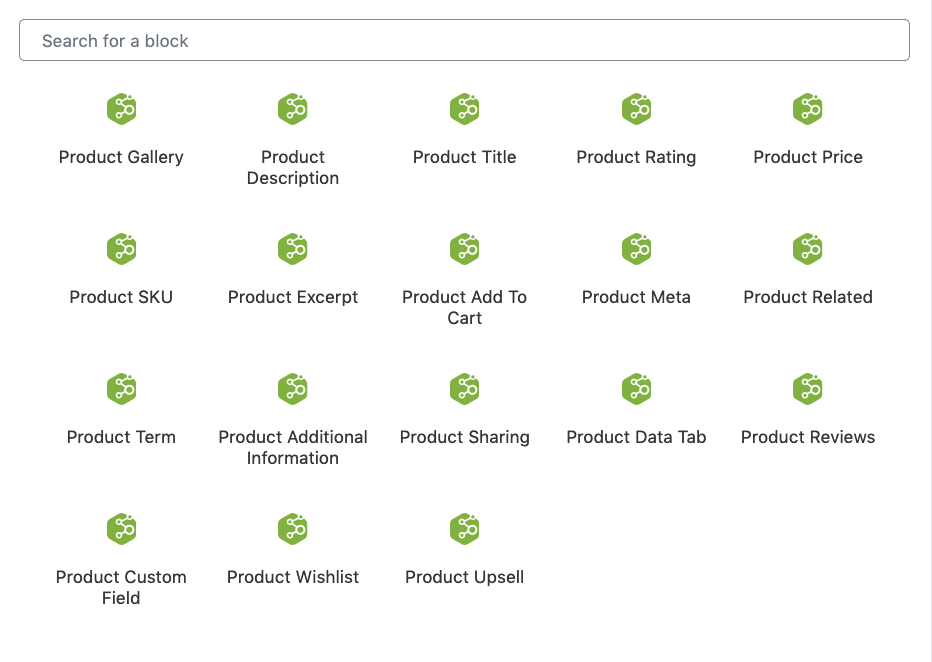
Task: Select the Product Sharing block icon
Action: click(x=465, y=389)
